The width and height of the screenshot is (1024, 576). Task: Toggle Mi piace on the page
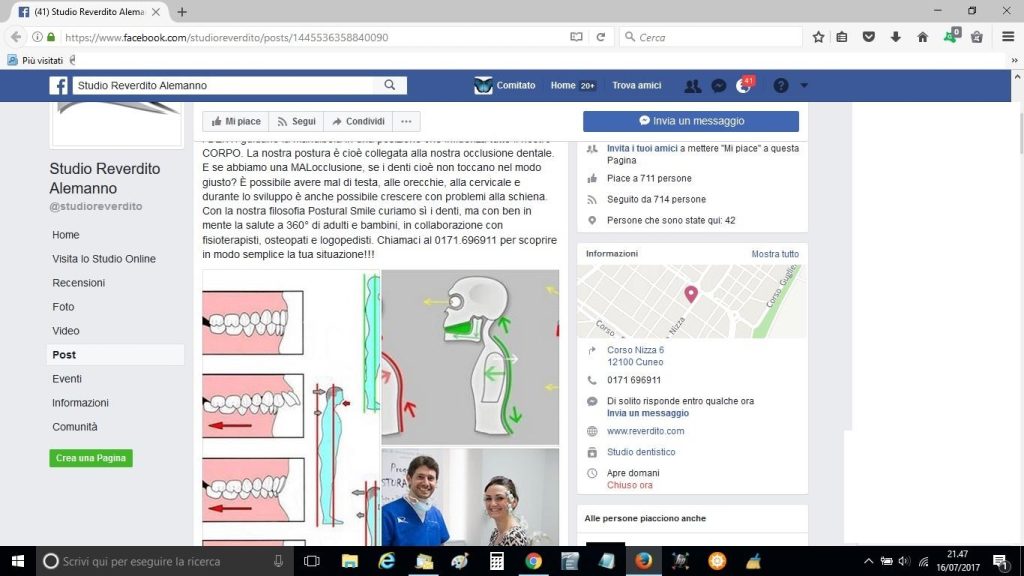tap(236, 121)
